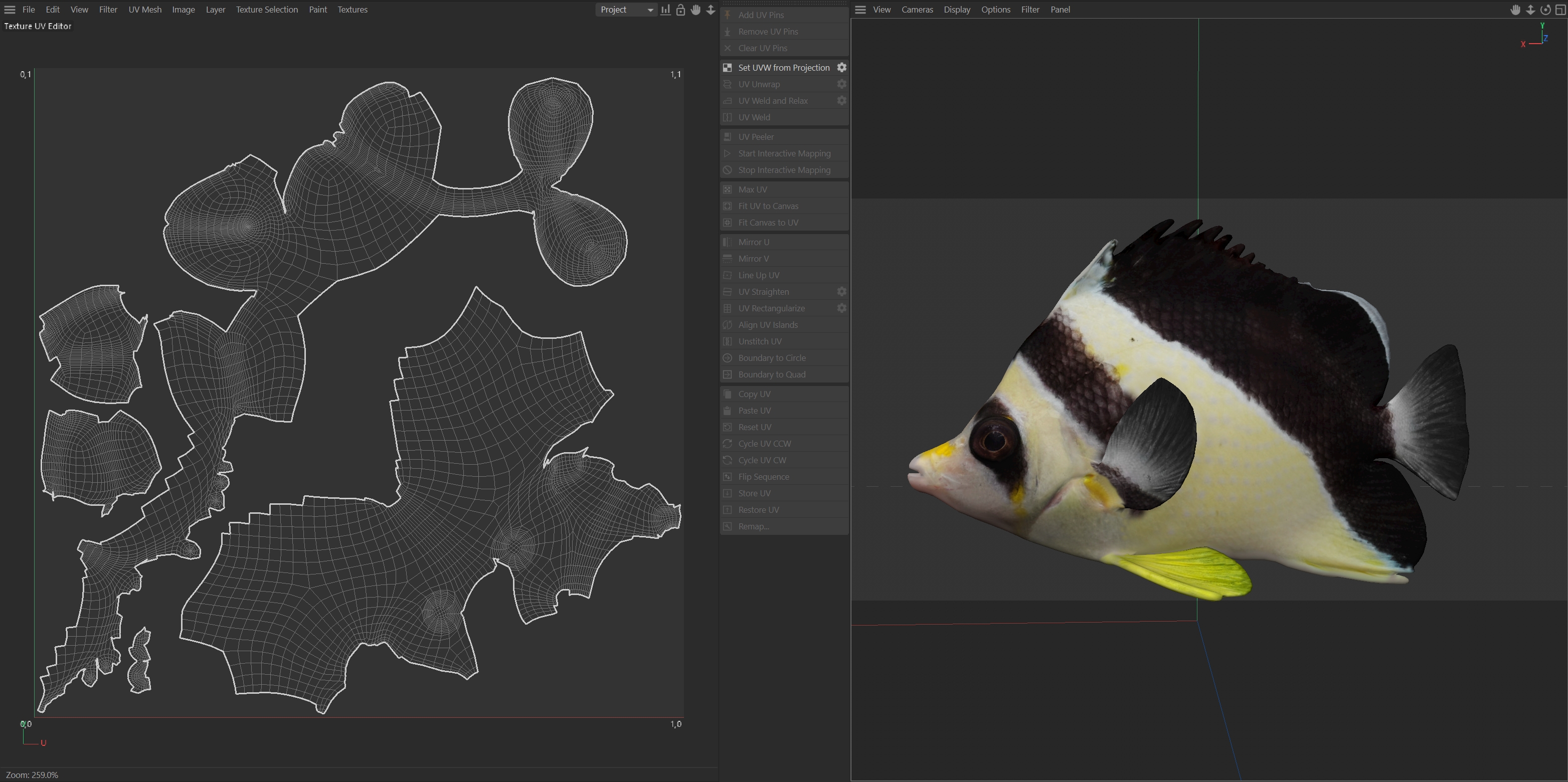Screen dimensions: 1568x782
Task: Open the UV Rectangularize options gear
Action: [842, 308]
